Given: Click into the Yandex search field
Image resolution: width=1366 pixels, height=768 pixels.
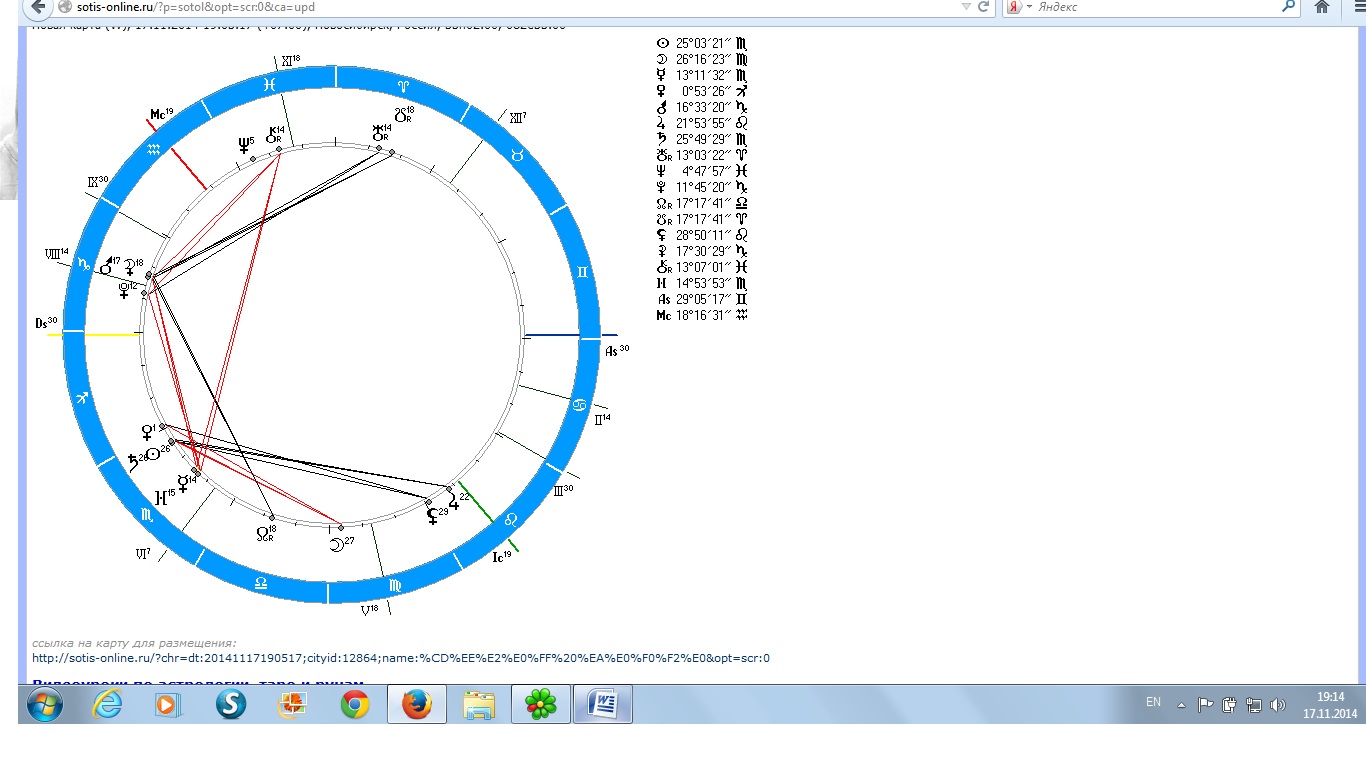Looking at the screenshot, I should click(x=1150, y=7).
